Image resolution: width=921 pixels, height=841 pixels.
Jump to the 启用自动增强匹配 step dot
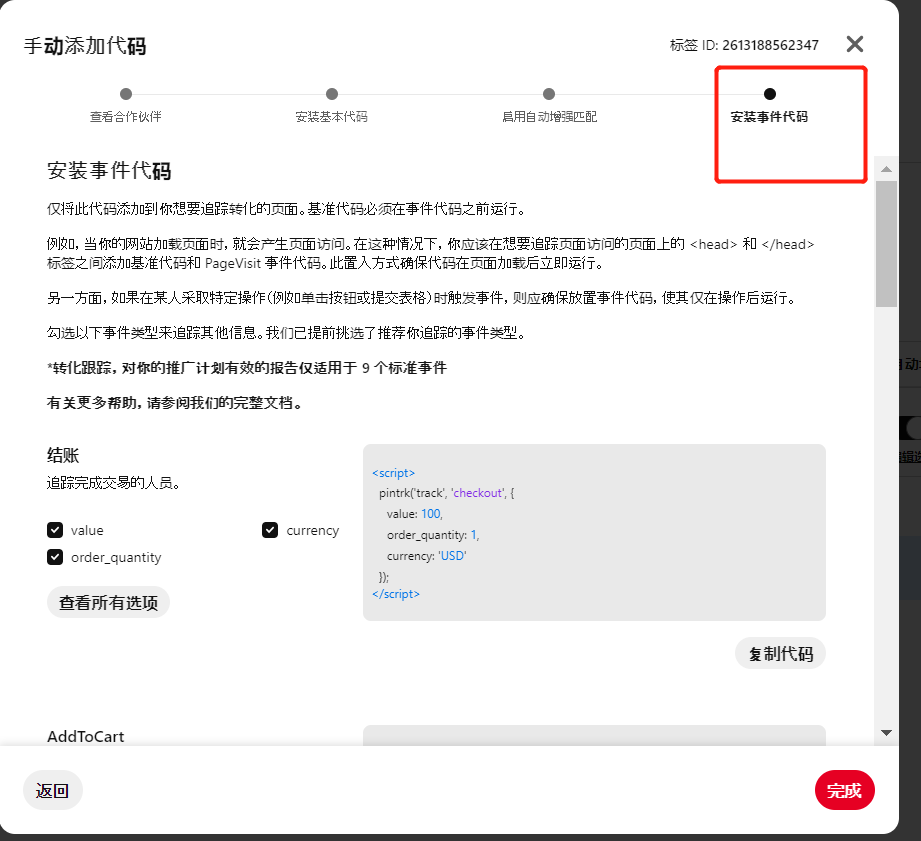pos(549,94)
